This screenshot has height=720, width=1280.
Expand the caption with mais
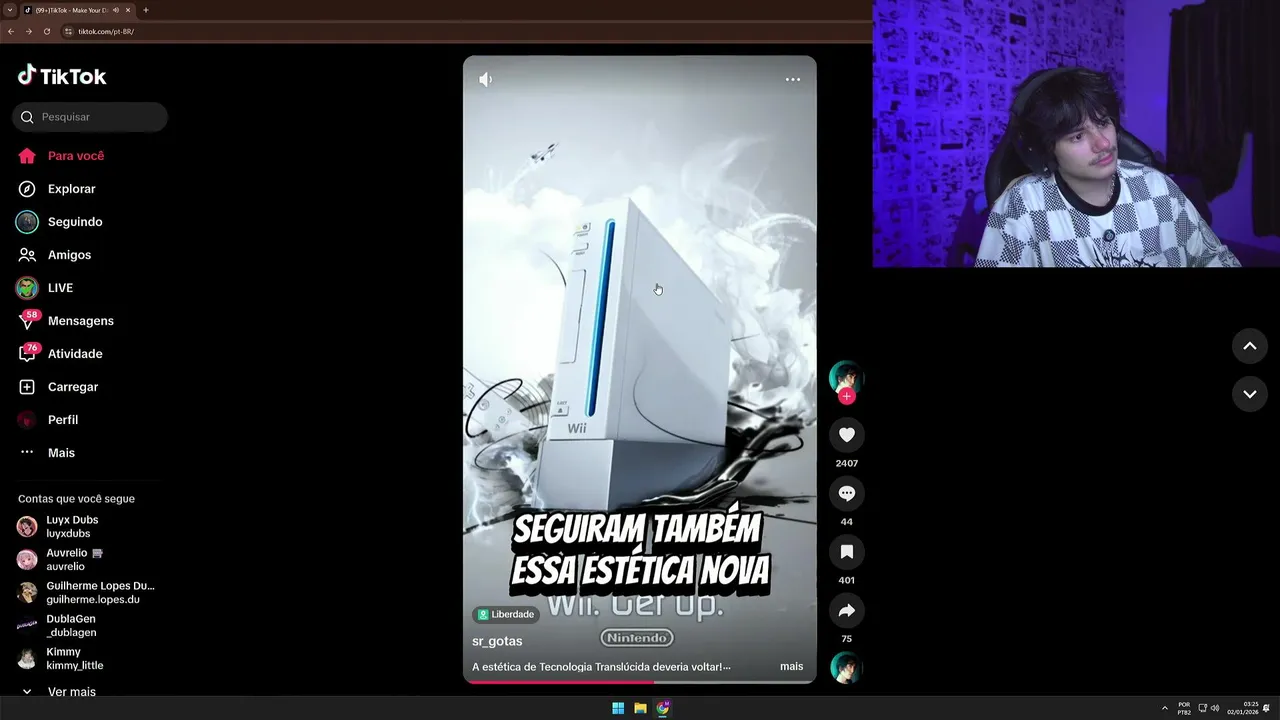(791, 667)
